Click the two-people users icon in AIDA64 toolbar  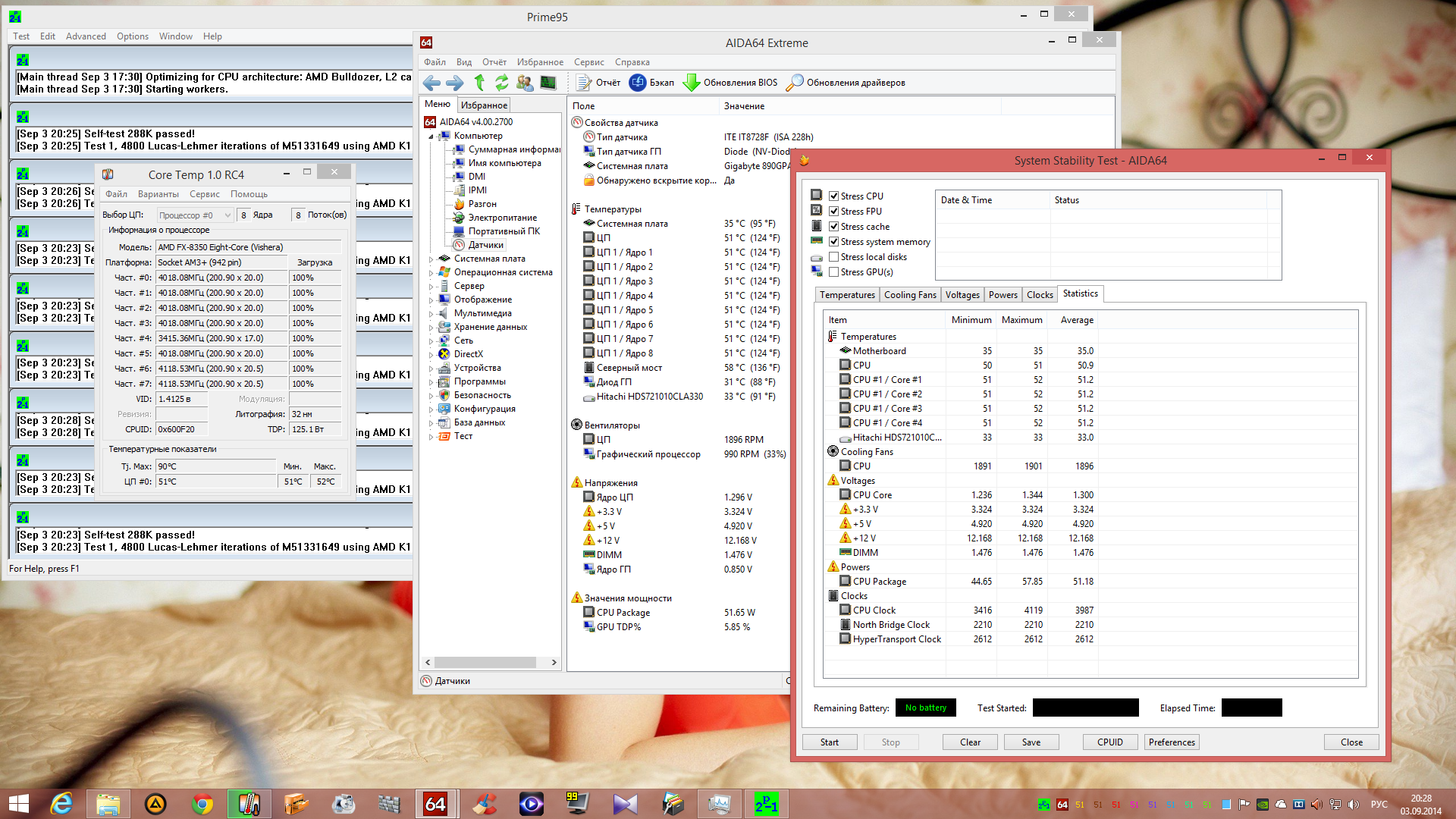click(x=525, y=83)
